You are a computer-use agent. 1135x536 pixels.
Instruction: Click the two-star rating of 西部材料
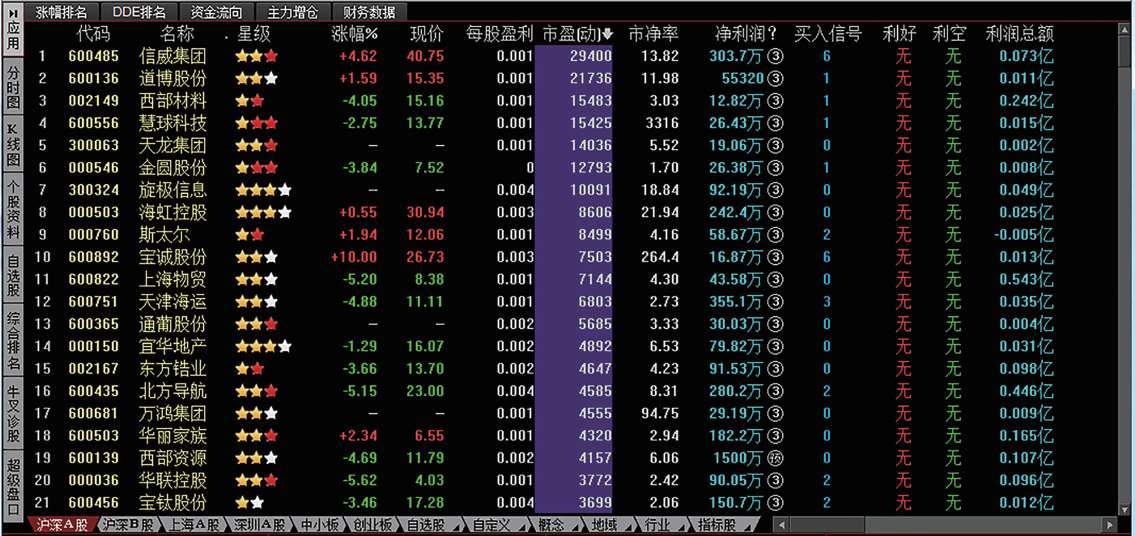click(250, 101)
